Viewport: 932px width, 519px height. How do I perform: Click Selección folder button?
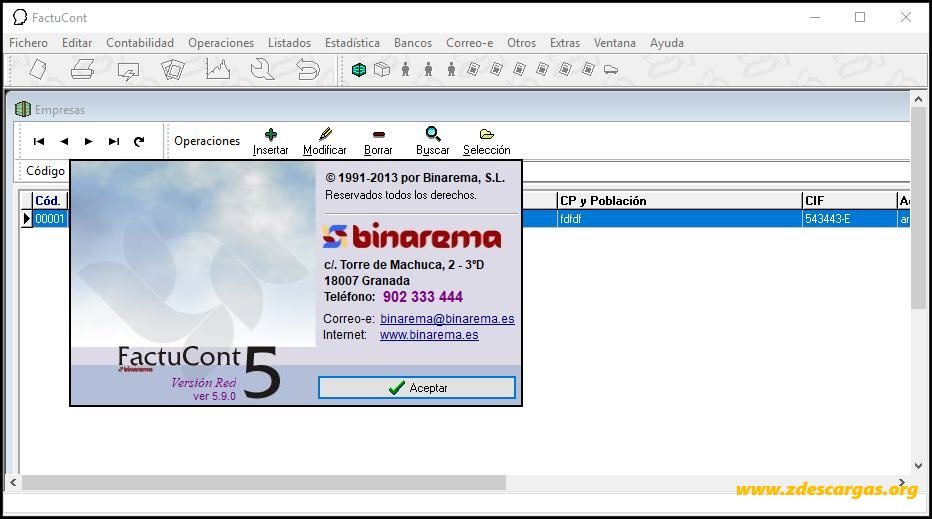pos(487,142)
